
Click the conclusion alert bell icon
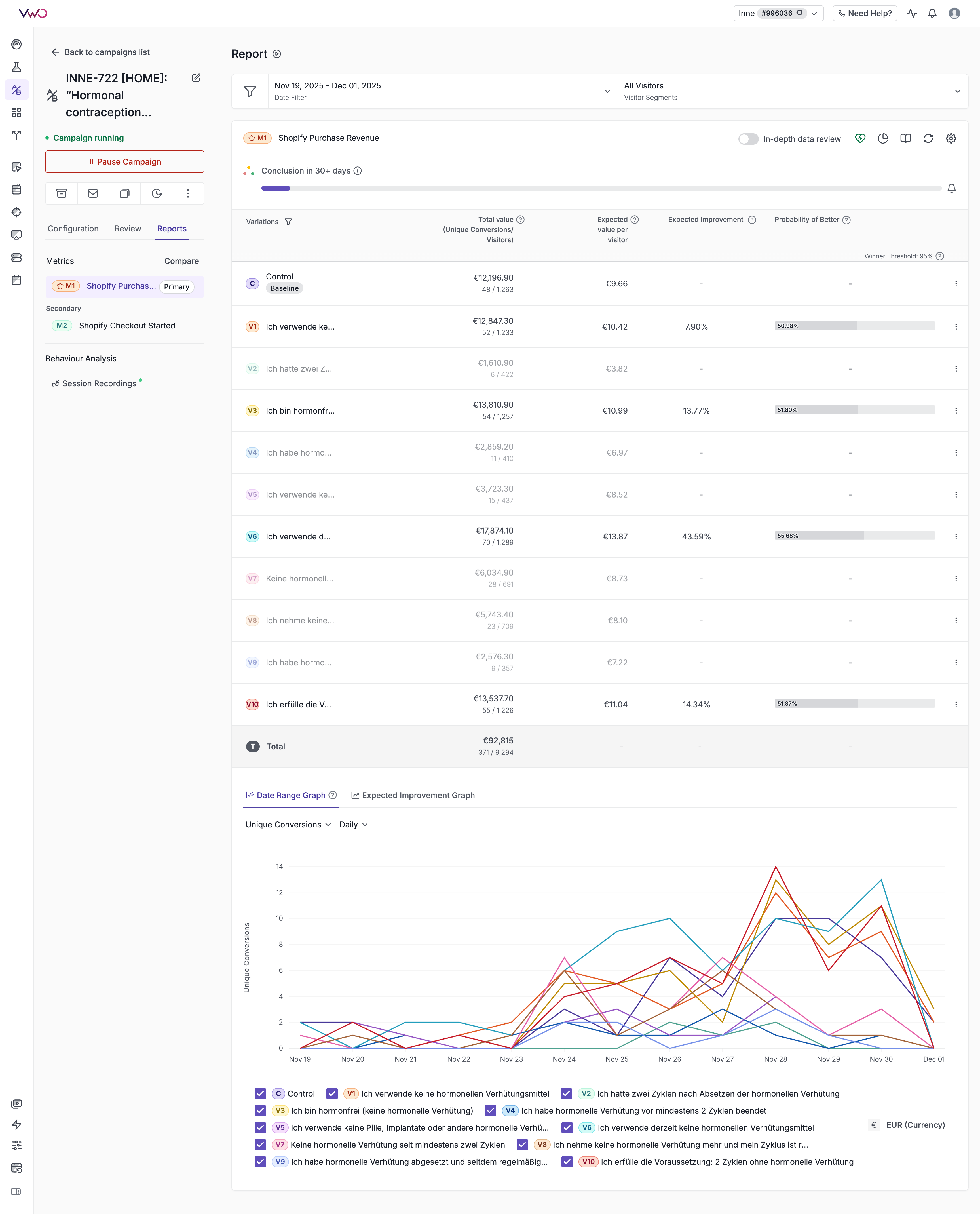click(951, 188)
